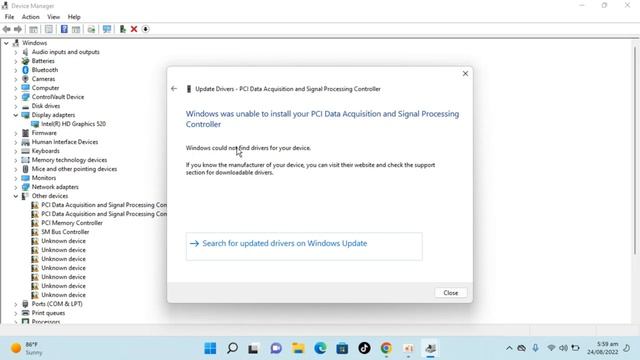Collapse the Other devices category

point(16,196)
